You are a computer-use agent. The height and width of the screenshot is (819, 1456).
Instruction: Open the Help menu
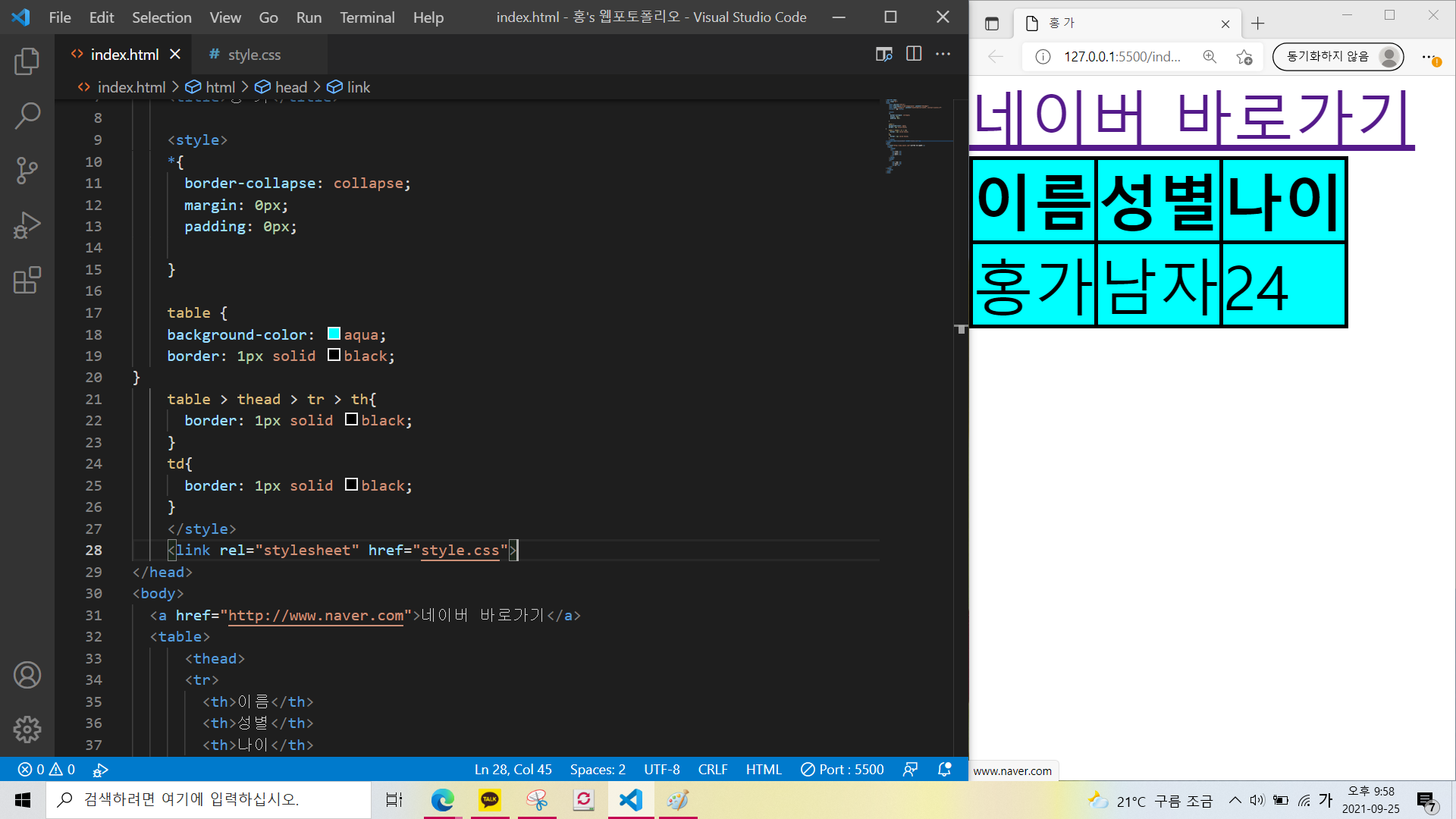point(428,17)
